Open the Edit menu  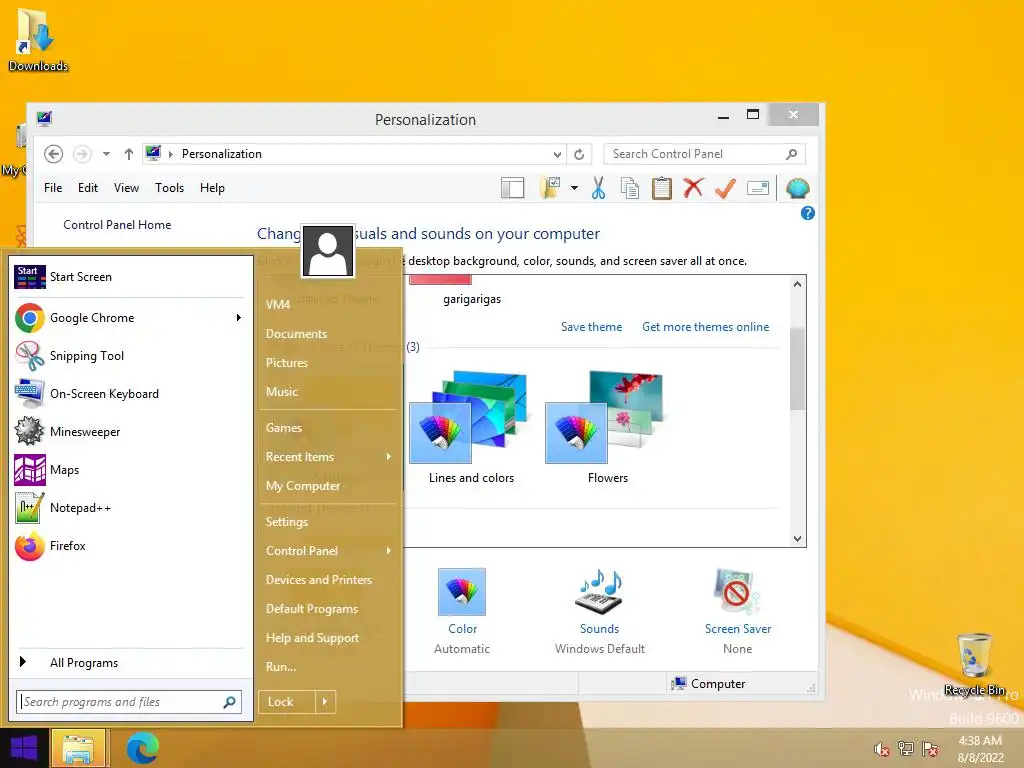tap(88, 188)
